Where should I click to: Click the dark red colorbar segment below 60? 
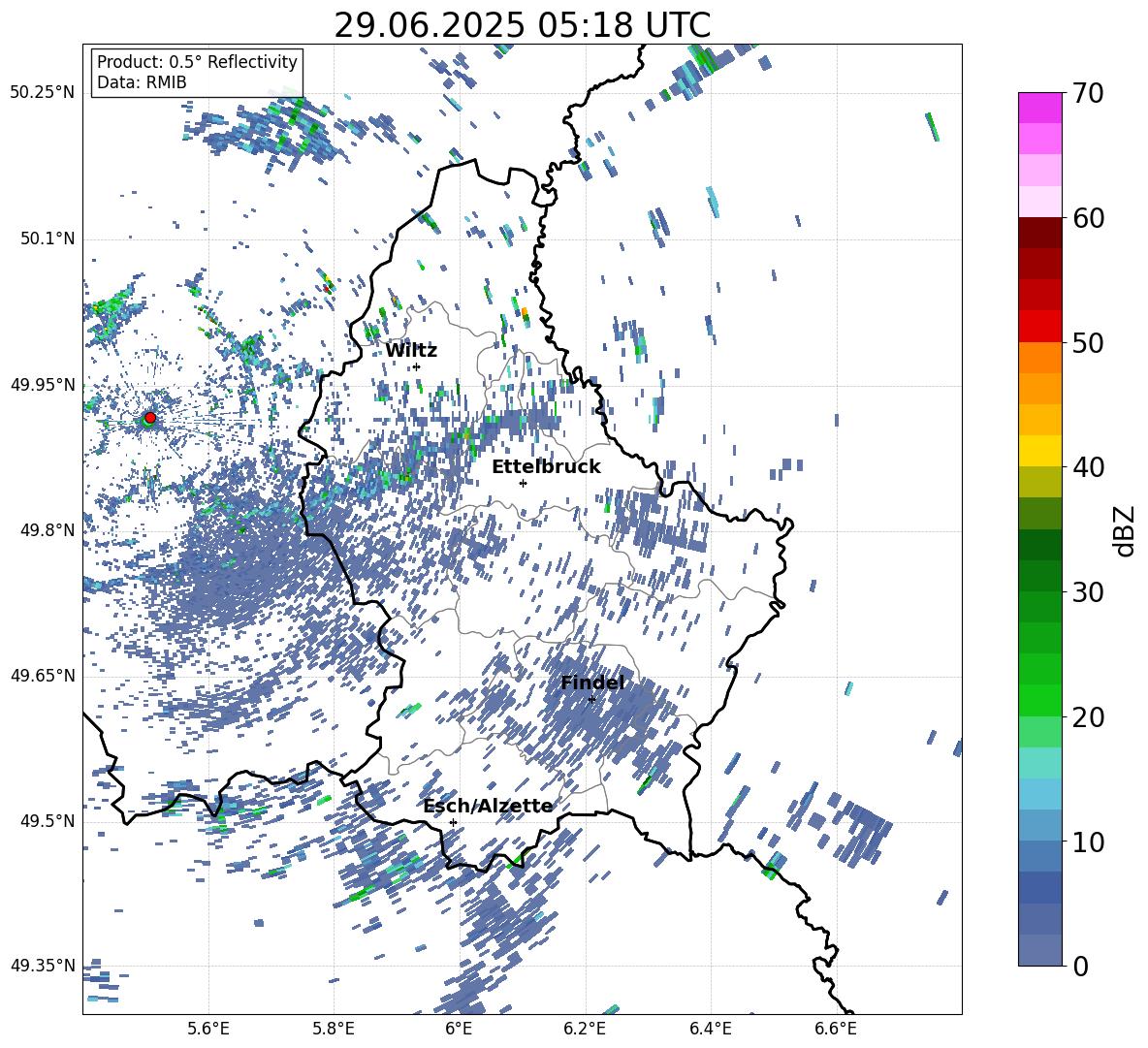coord(1039,234)
